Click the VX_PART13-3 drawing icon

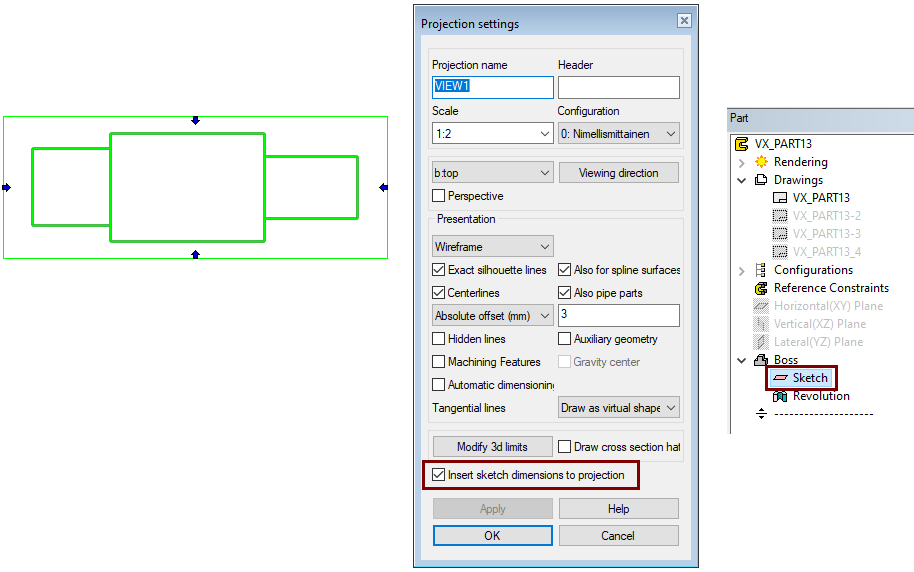pos(780,234)
